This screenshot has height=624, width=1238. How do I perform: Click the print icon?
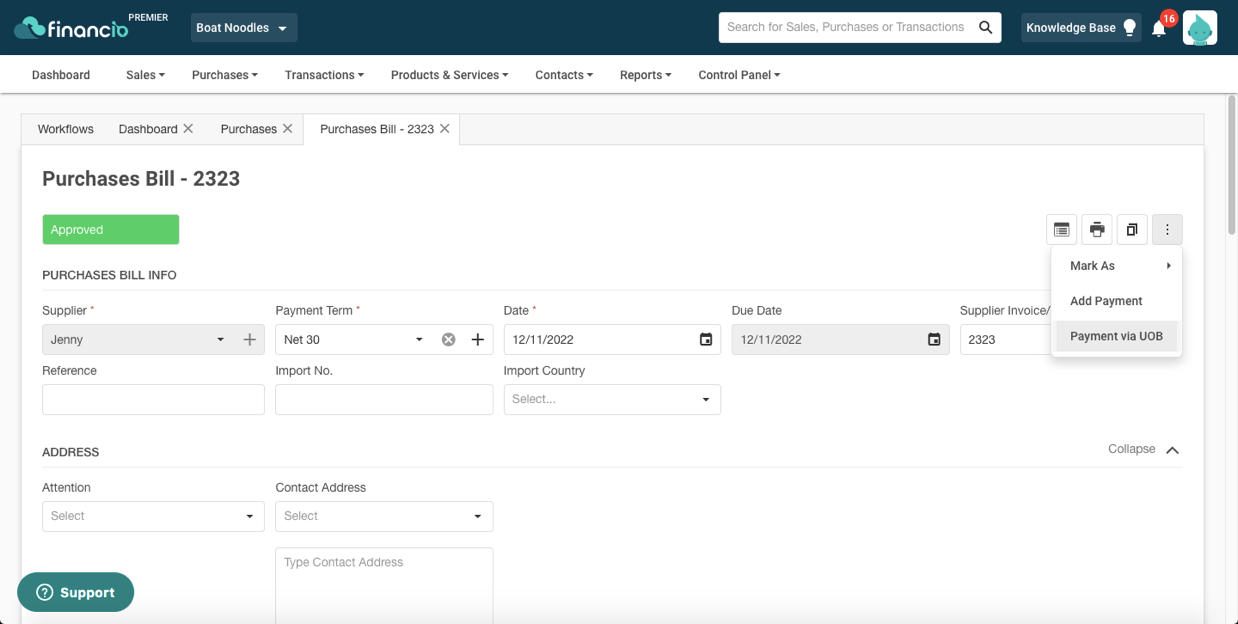pyautogui.click(x=1097, y=230)
